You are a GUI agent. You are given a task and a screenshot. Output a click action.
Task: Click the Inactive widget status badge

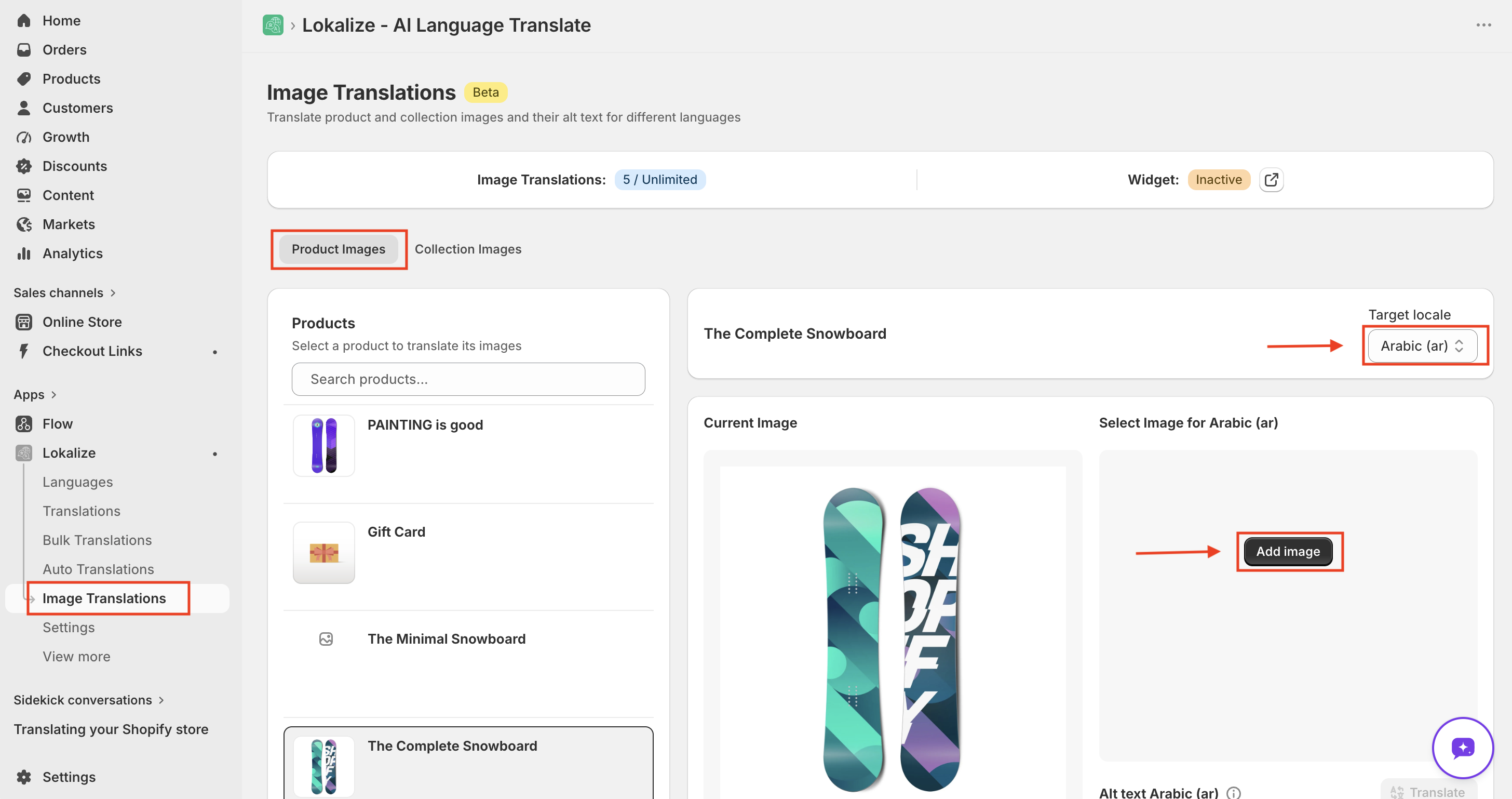1219,180
